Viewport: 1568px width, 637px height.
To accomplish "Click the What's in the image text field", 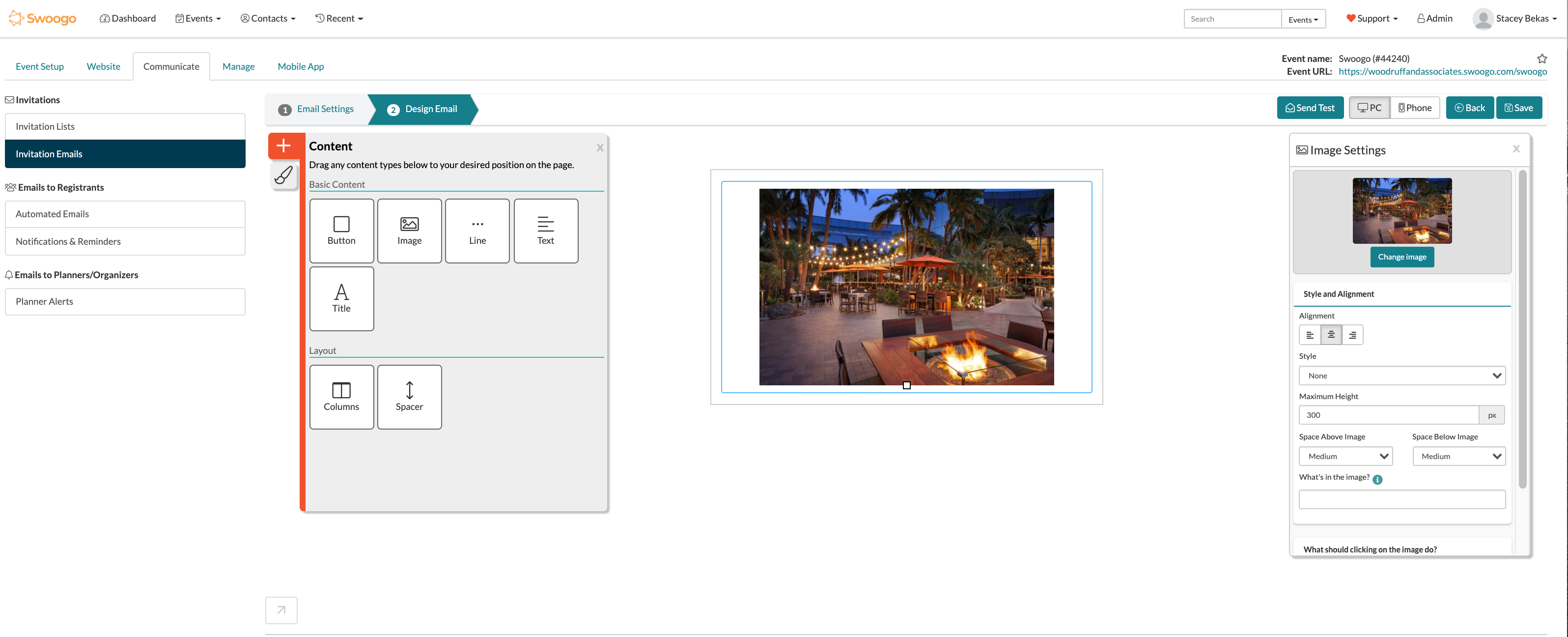I will coord(1402,499).
